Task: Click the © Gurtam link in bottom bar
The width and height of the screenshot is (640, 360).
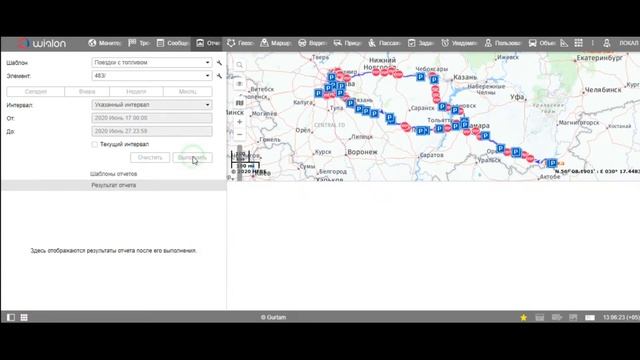Action: pos(273,317)
